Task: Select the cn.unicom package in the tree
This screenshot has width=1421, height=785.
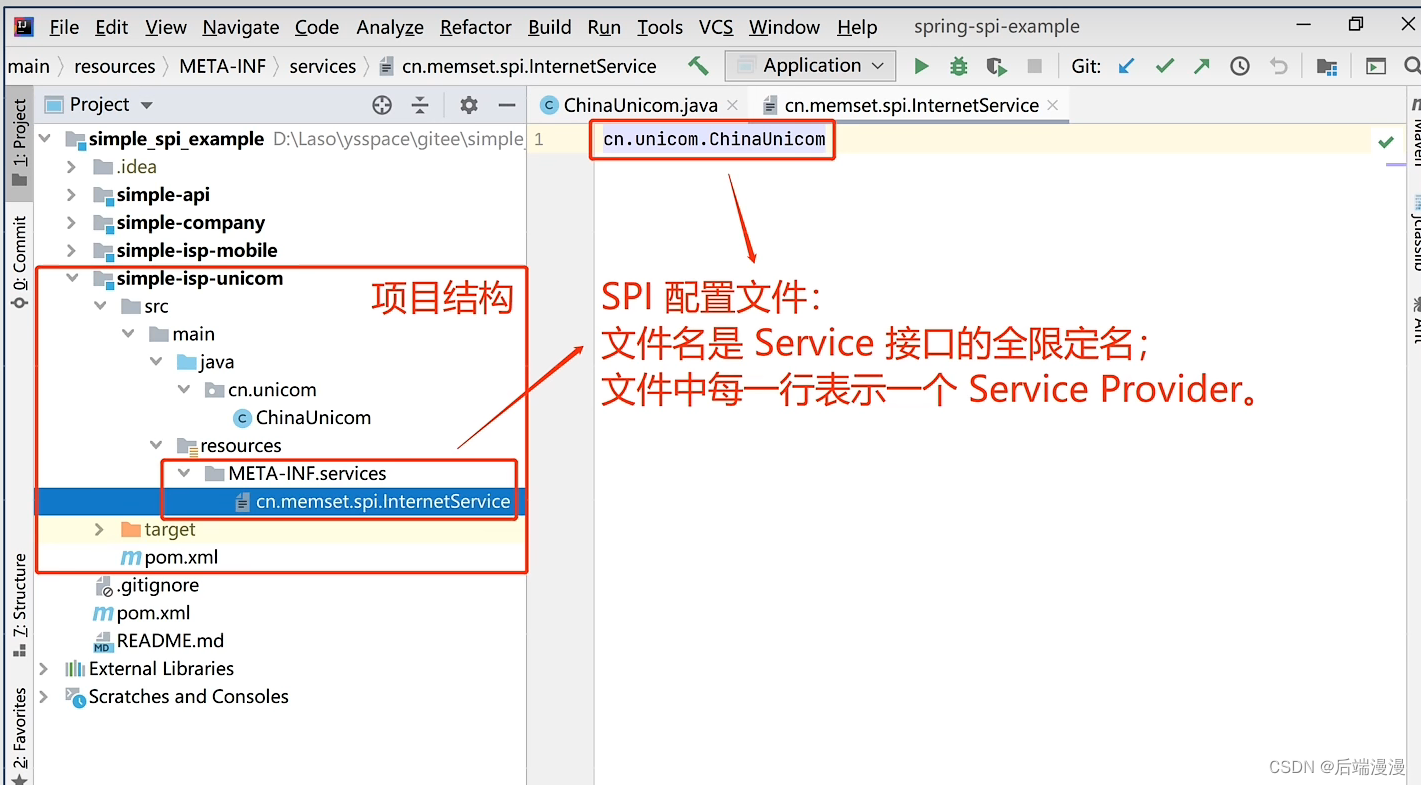Action: tap(272, 390)
